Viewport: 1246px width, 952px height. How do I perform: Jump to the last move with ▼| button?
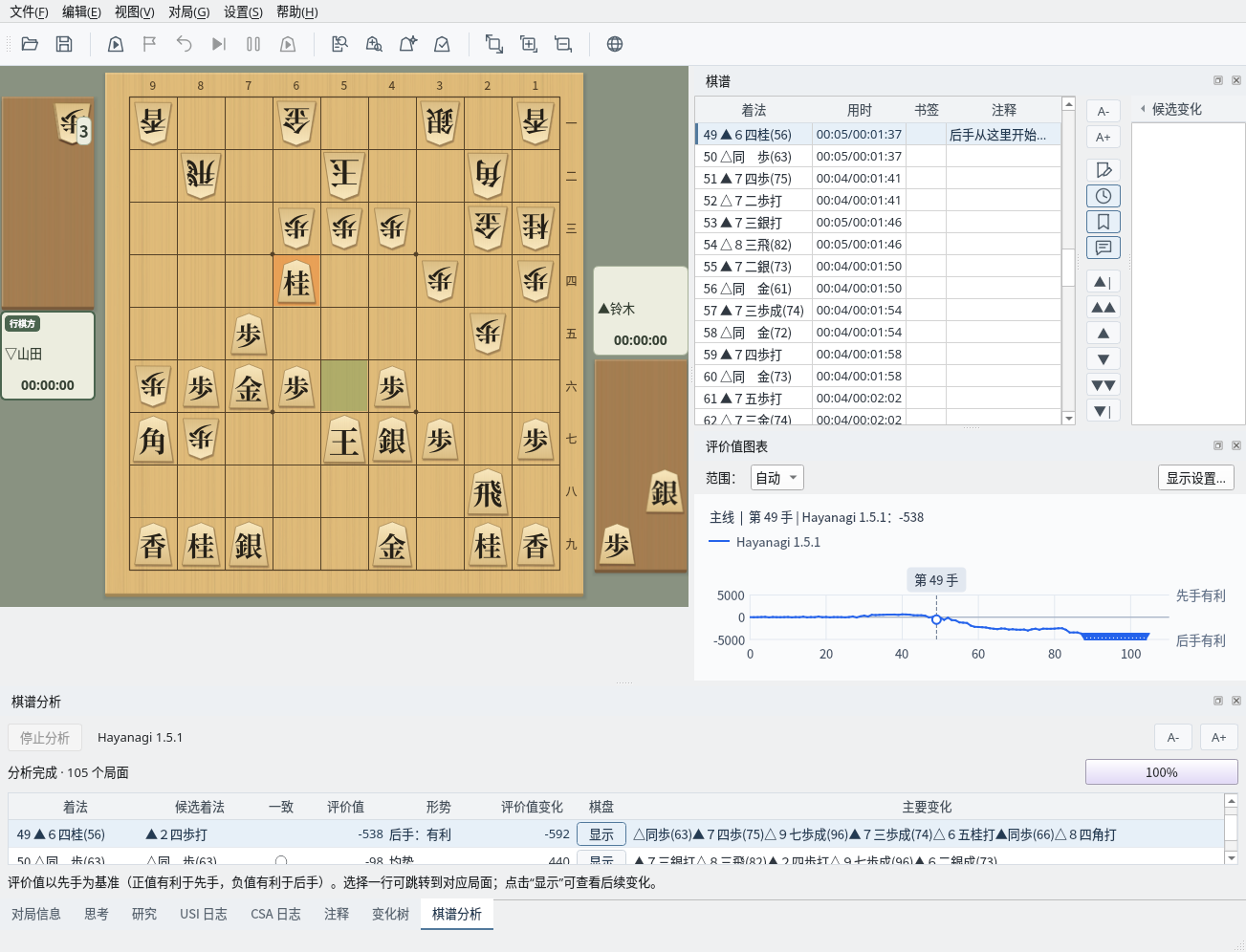(x=1104, y=411)
